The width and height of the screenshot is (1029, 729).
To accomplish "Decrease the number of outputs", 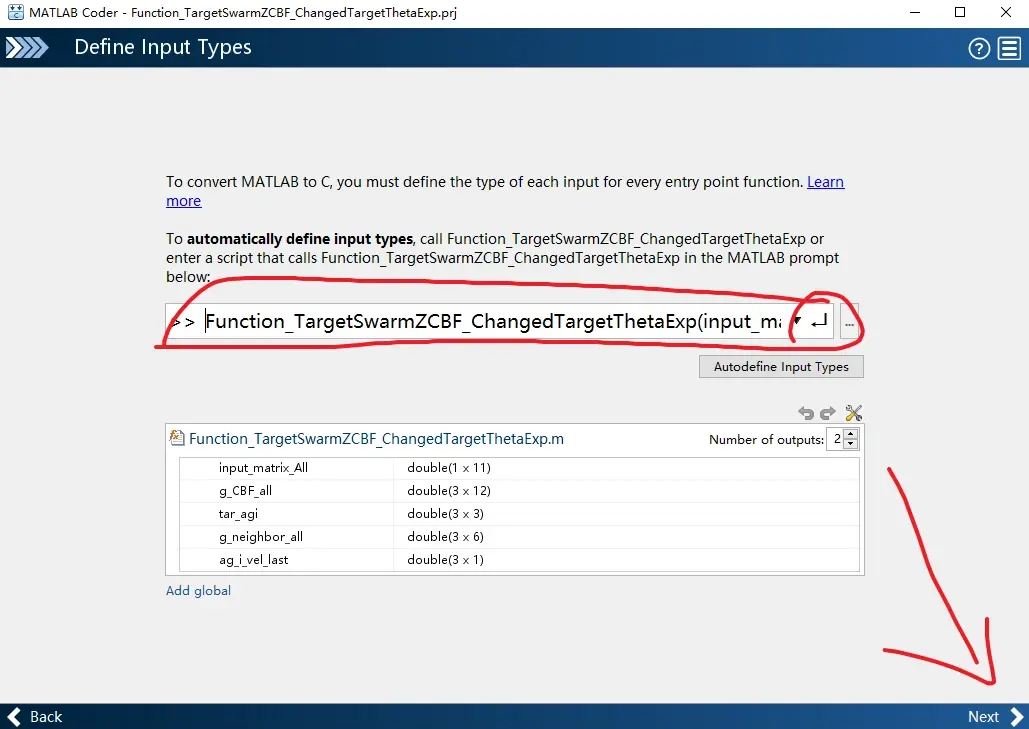I will coord(851,444).
